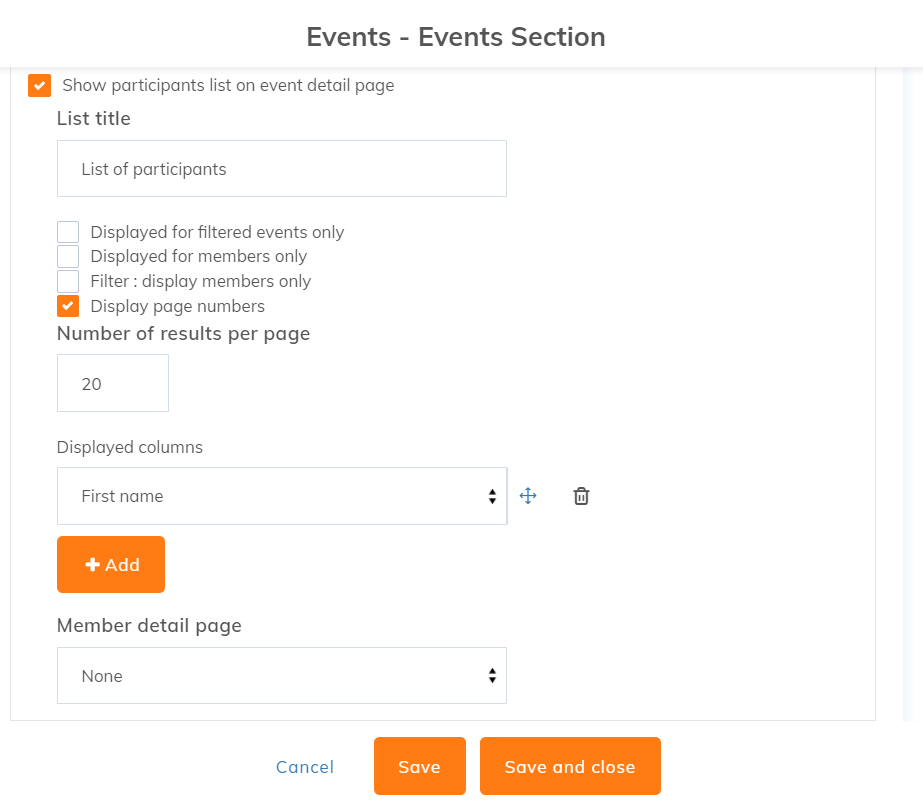The image size is (923, 802).
Task: Uncheck Show participants list on event detail page
Action: tap(40, 85)
